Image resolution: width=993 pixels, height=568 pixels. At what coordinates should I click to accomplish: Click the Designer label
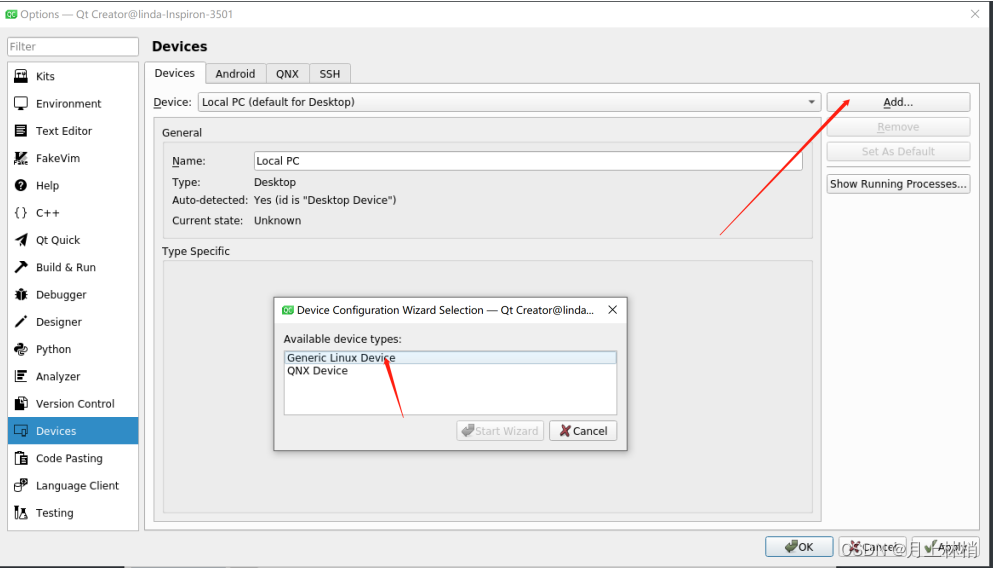pos(59,322)
